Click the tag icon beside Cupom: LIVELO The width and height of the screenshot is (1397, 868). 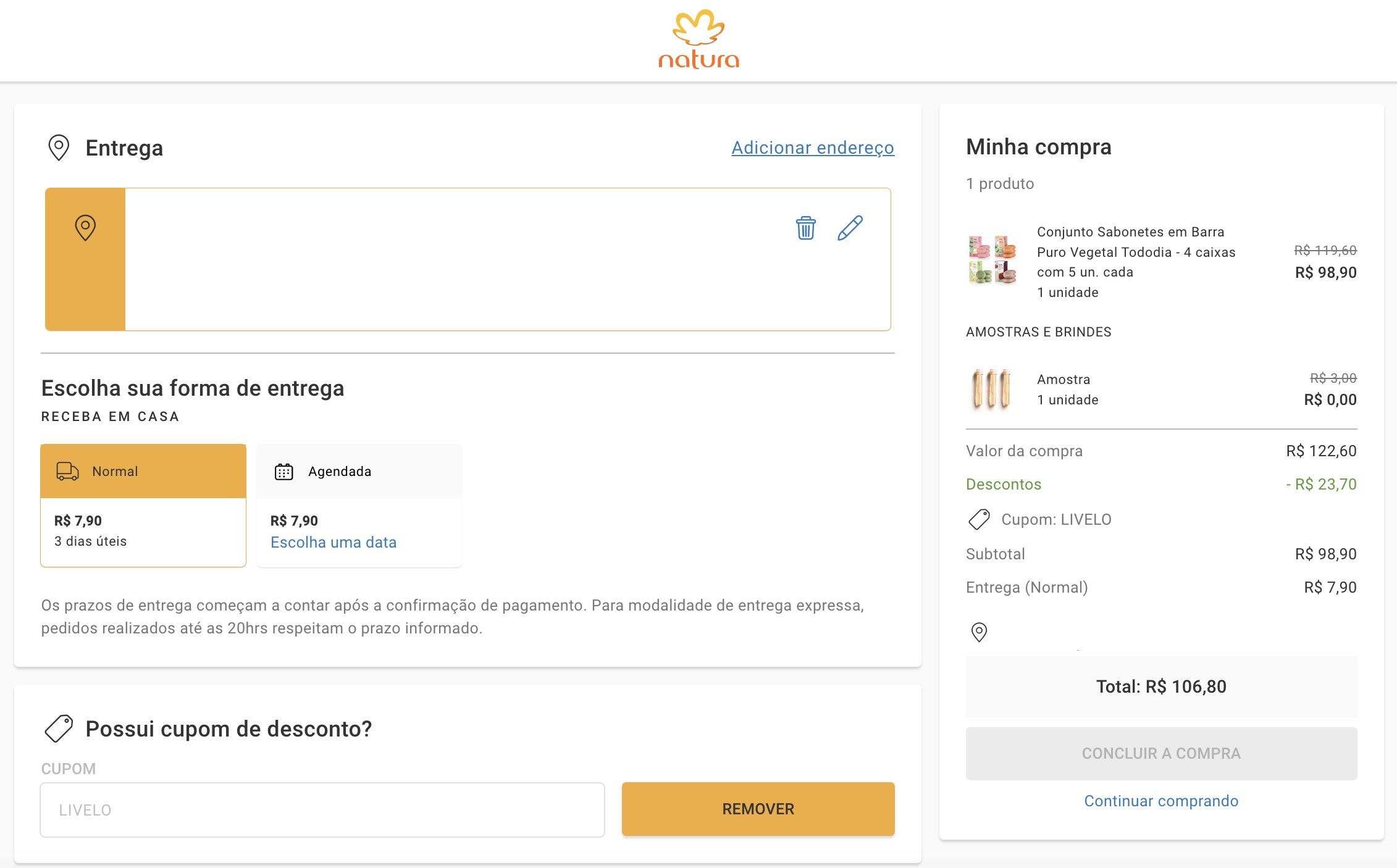click(x=979, y=519)
